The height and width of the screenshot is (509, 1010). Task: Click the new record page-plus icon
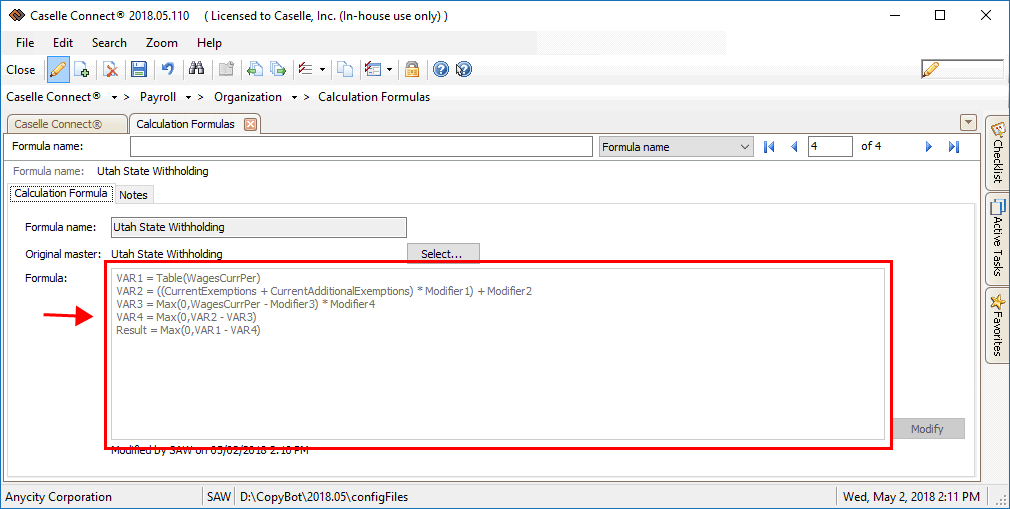coord(82,69)
